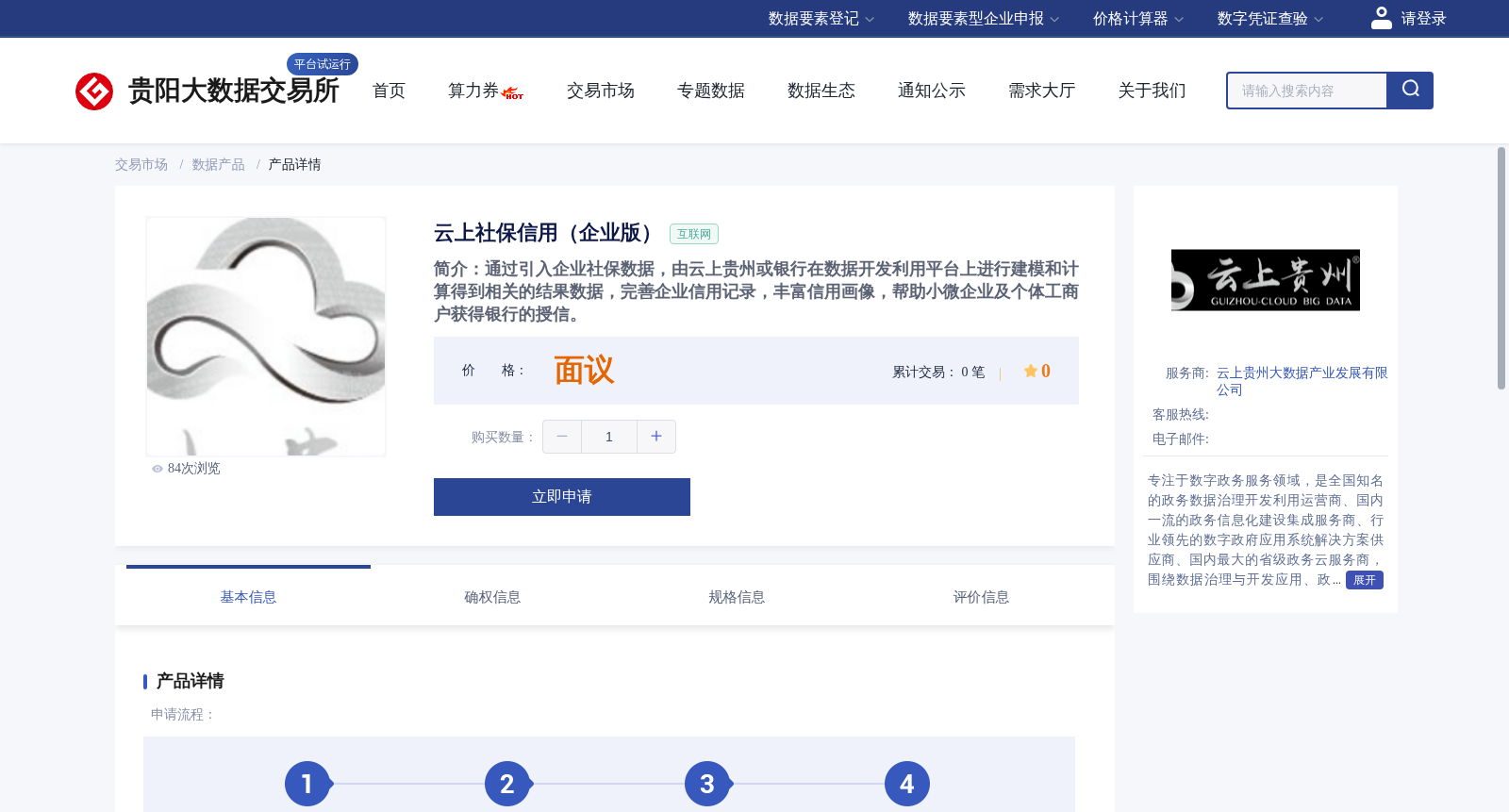Click the 立即申请 button

click(562, 497)
